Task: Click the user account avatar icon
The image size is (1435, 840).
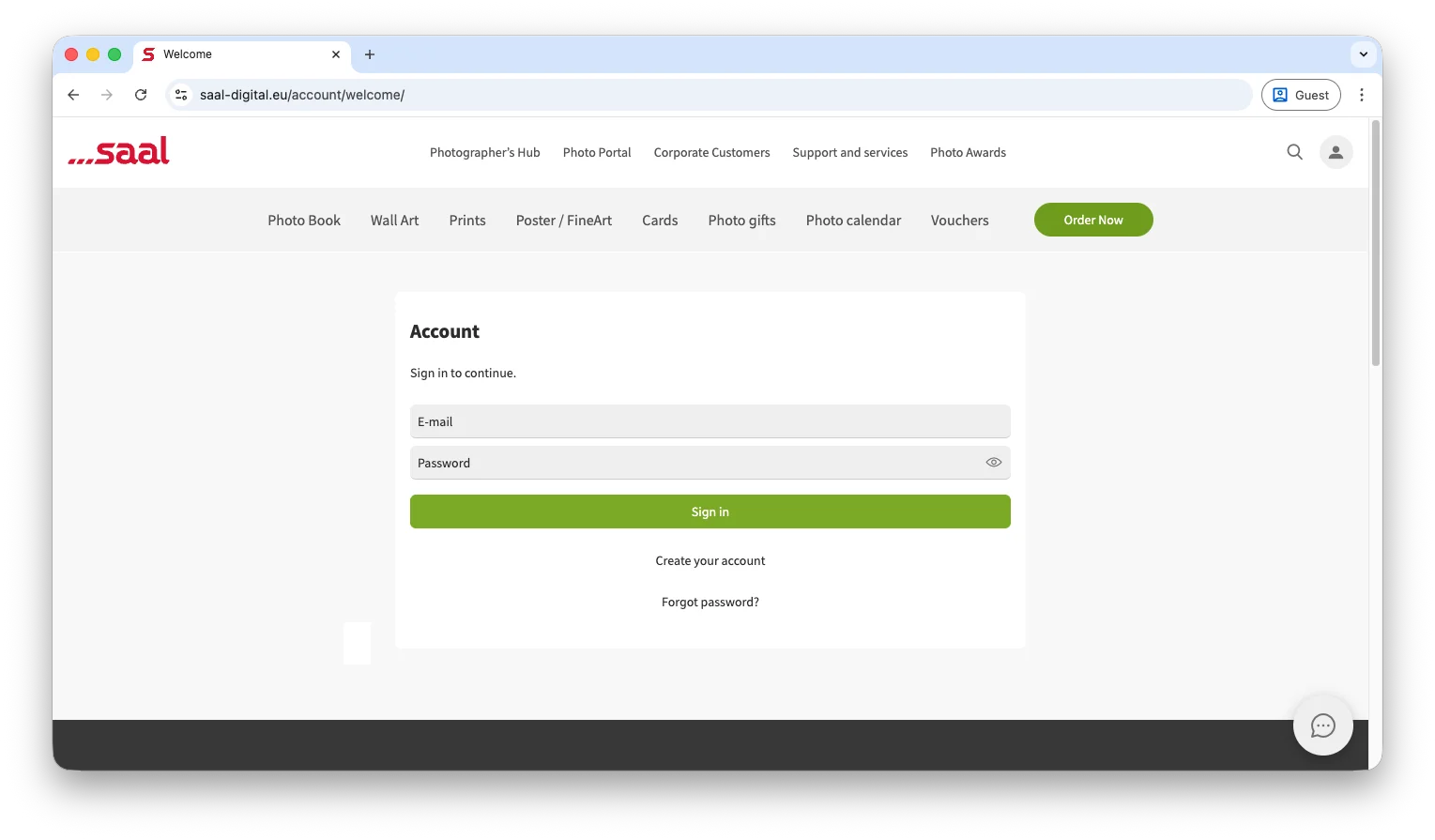Action: coord(1336,152)
